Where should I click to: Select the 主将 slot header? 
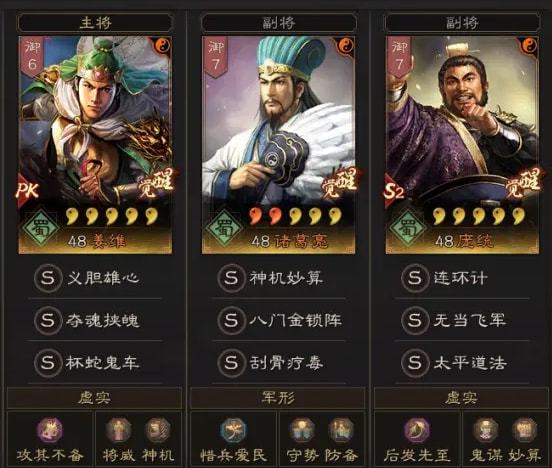click(x=95, y=23)
